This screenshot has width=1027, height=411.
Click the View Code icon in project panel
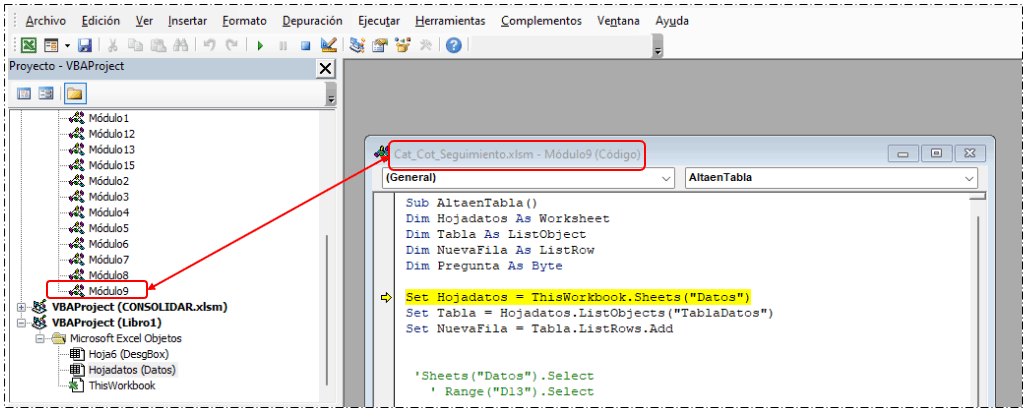(24, 94)
